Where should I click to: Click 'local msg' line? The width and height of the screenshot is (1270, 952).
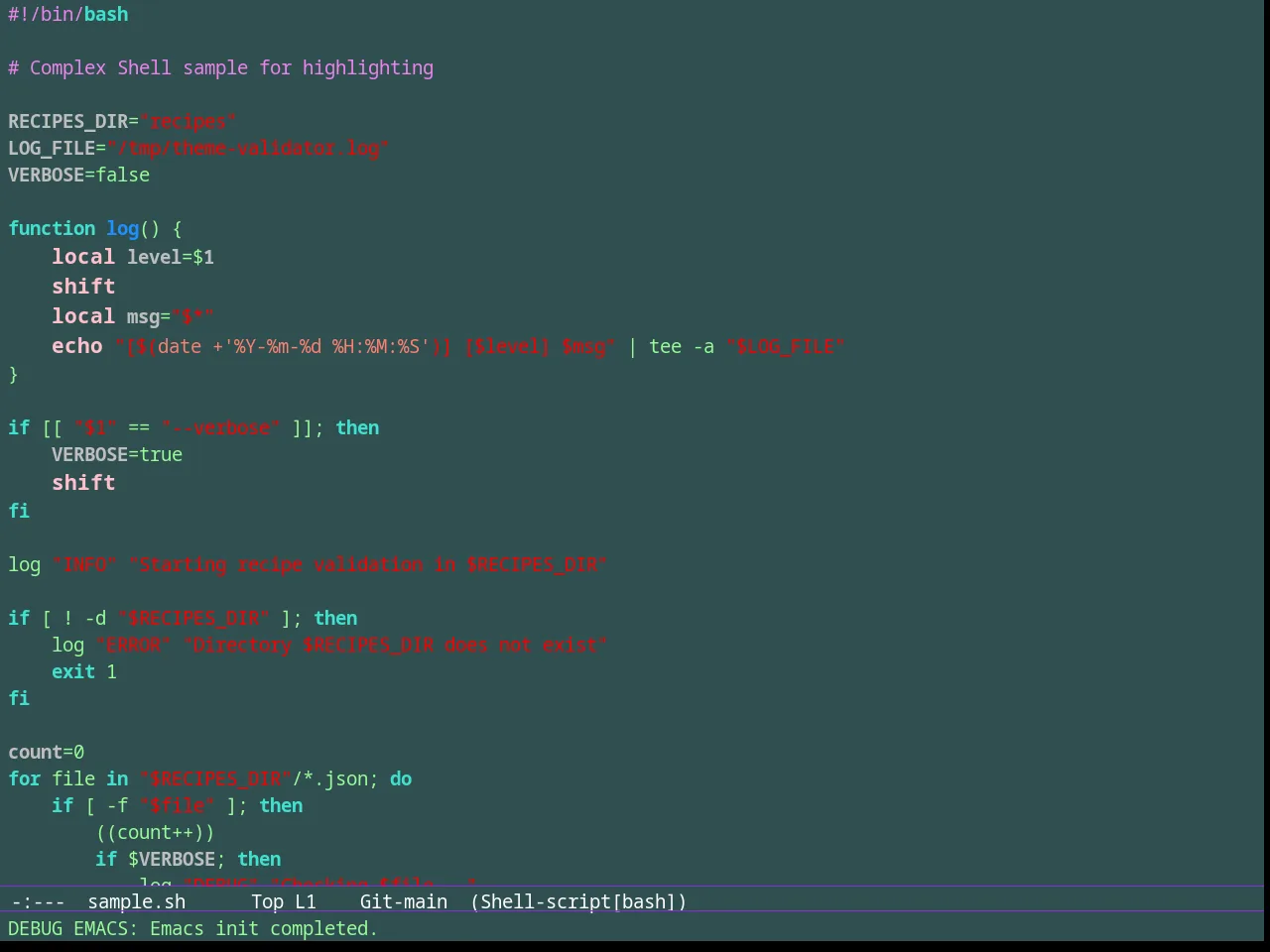point(133,316)
